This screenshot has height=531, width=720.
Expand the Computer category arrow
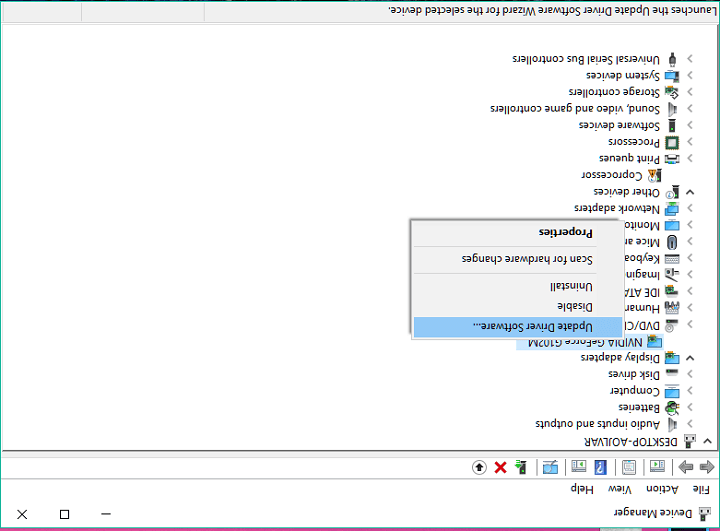[690, 391]
